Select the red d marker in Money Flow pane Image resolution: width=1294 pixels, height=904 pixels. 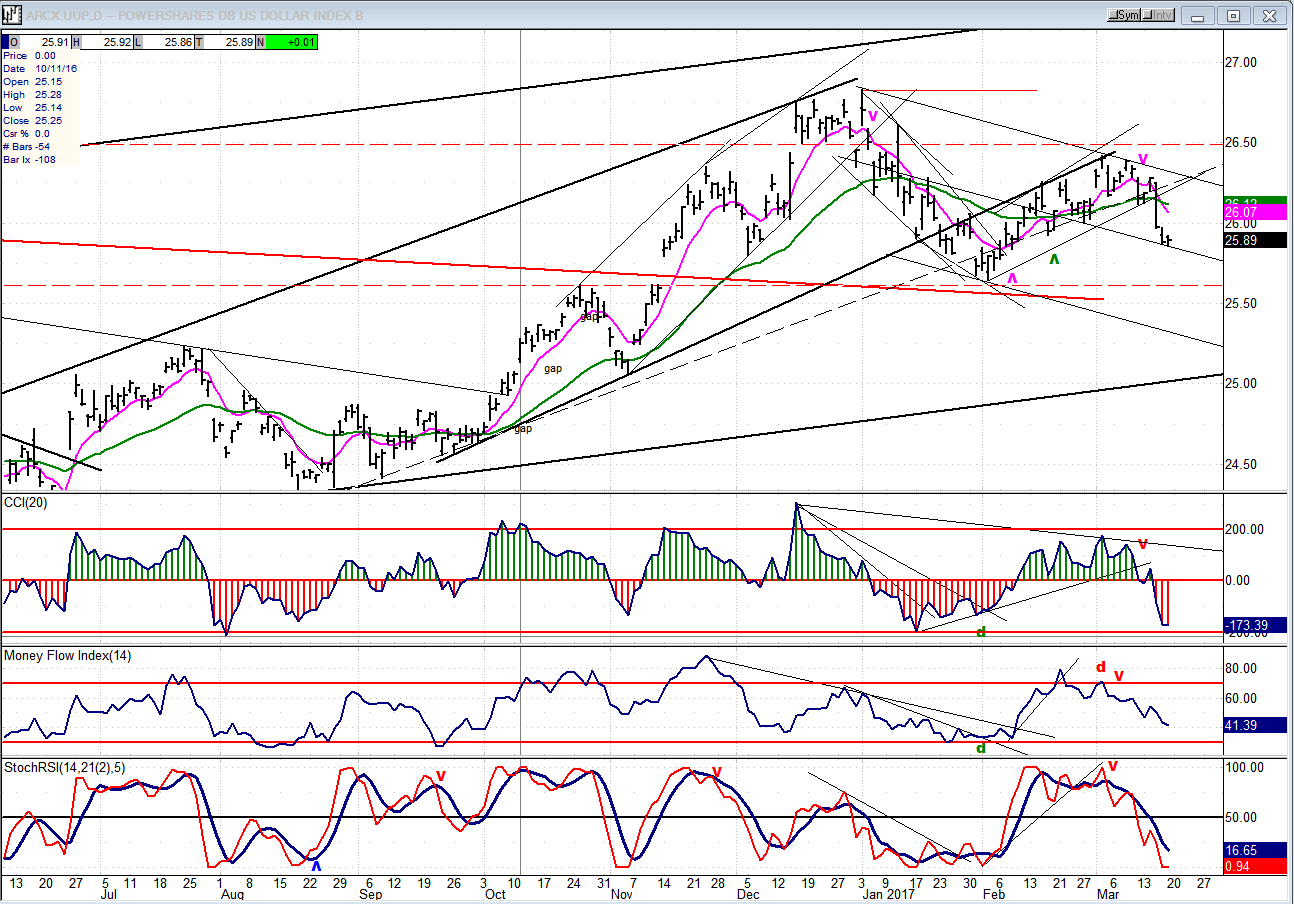(1100, 667)
